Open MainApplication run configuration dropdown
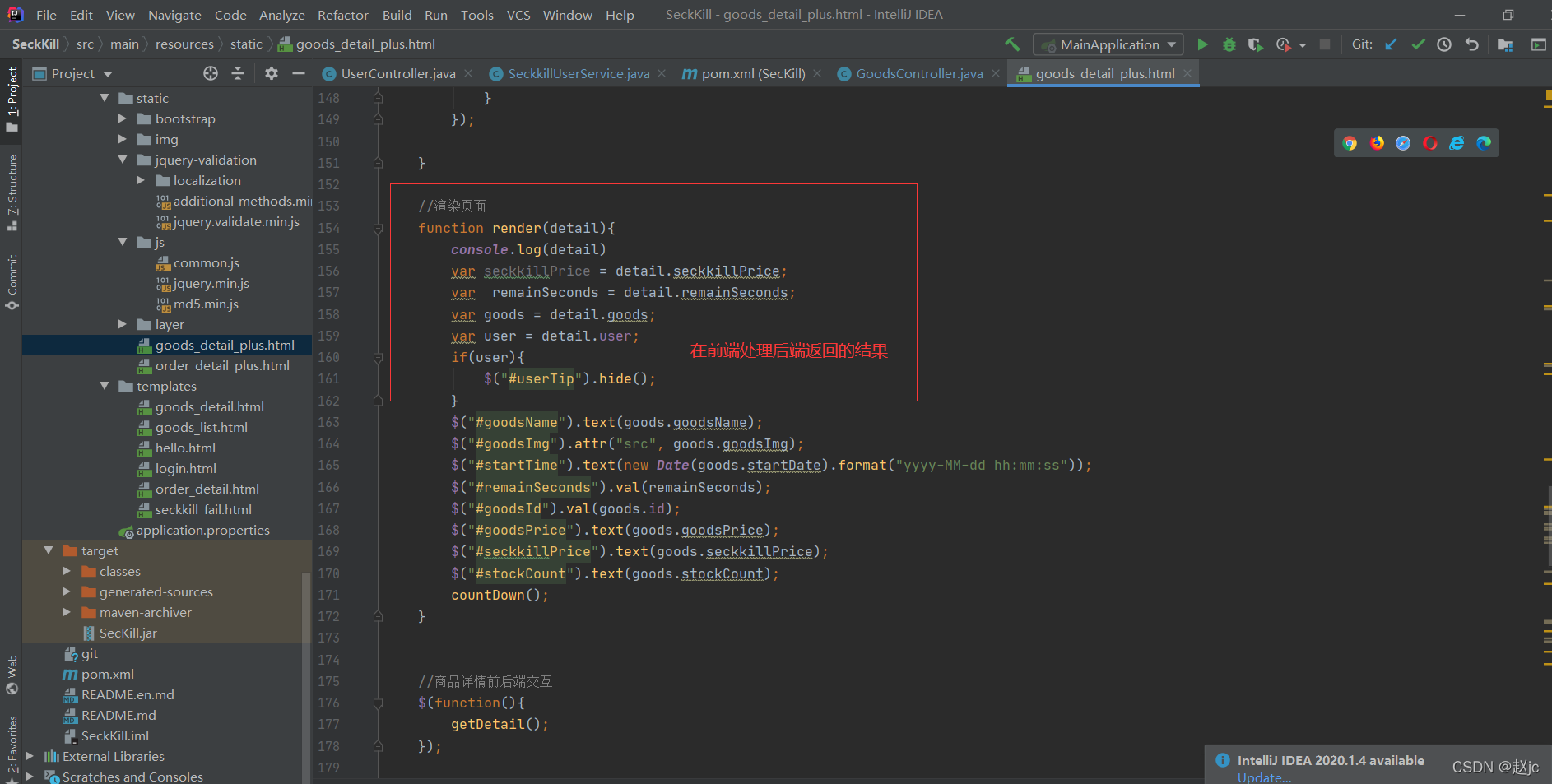The image size is (1552, 784). 1108,44
